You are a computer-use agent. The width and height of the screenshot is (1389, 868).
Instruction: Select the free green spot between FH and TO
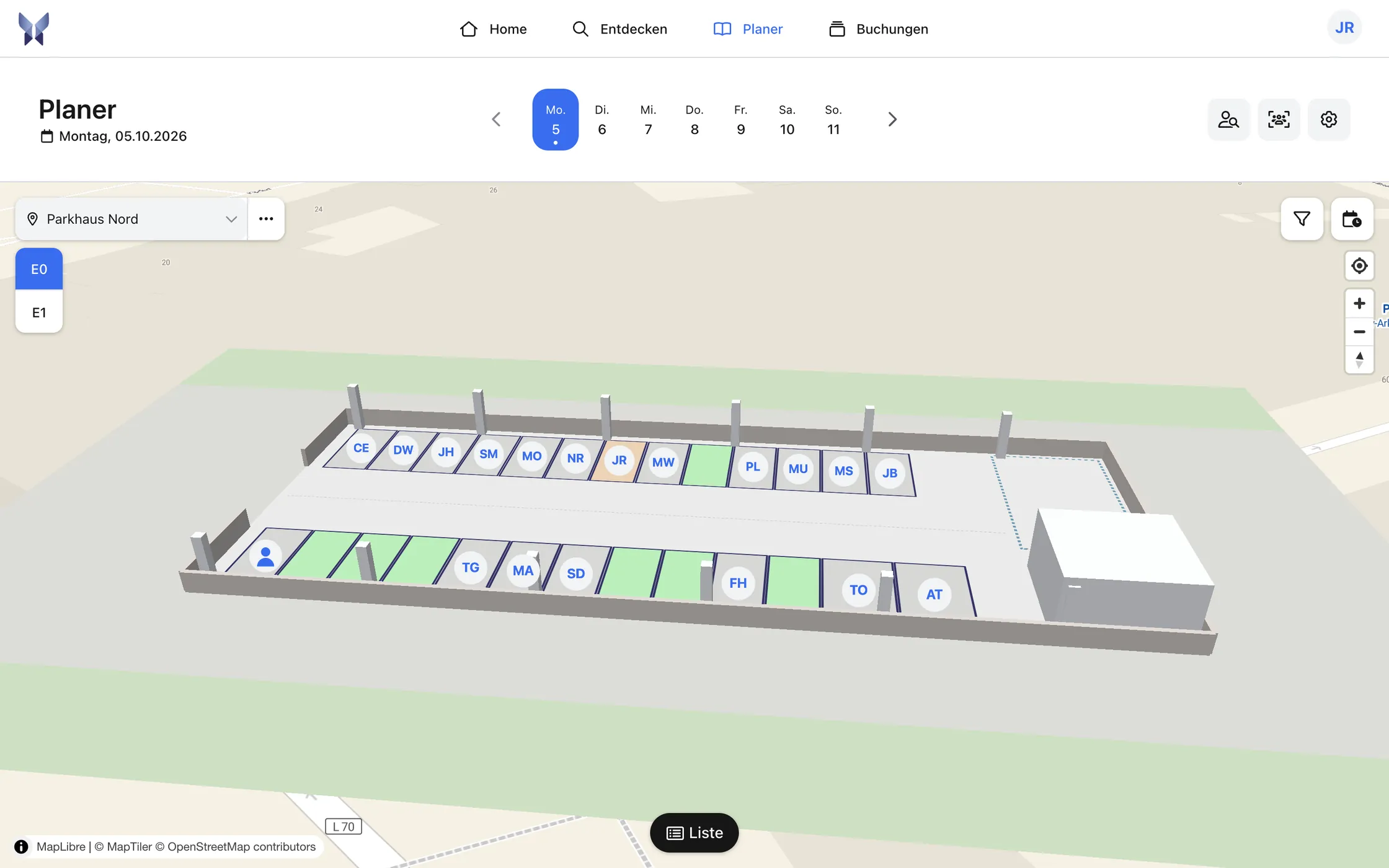[x=793, y=581]
